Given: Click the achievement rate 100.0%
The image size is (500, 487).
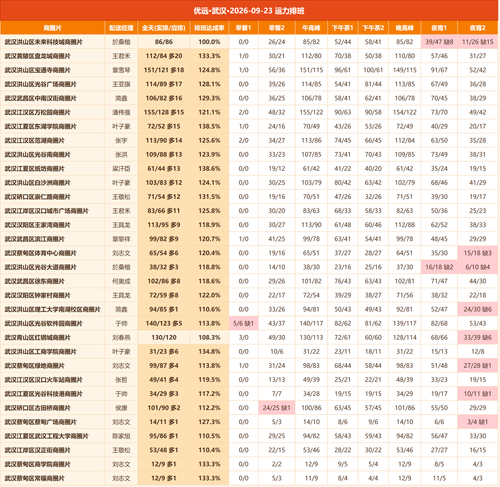Looking at the screenshot, I should (209, 42).
